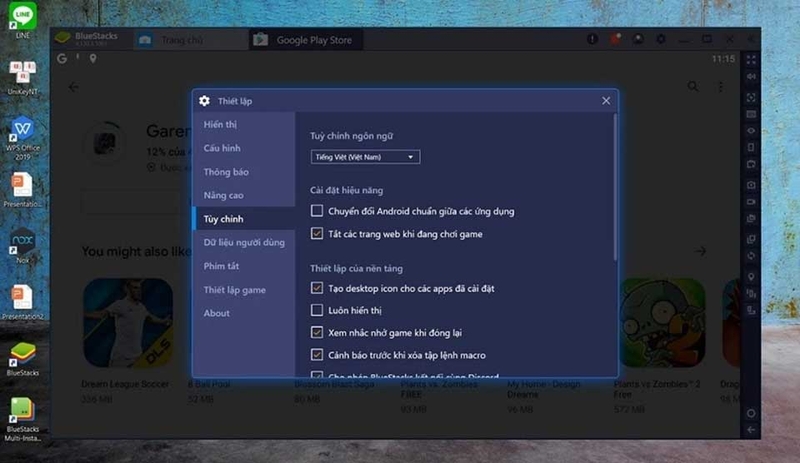Open the Plants vs Zombies 2 thumbnail

pyautogui.click(x=662, y=323)
